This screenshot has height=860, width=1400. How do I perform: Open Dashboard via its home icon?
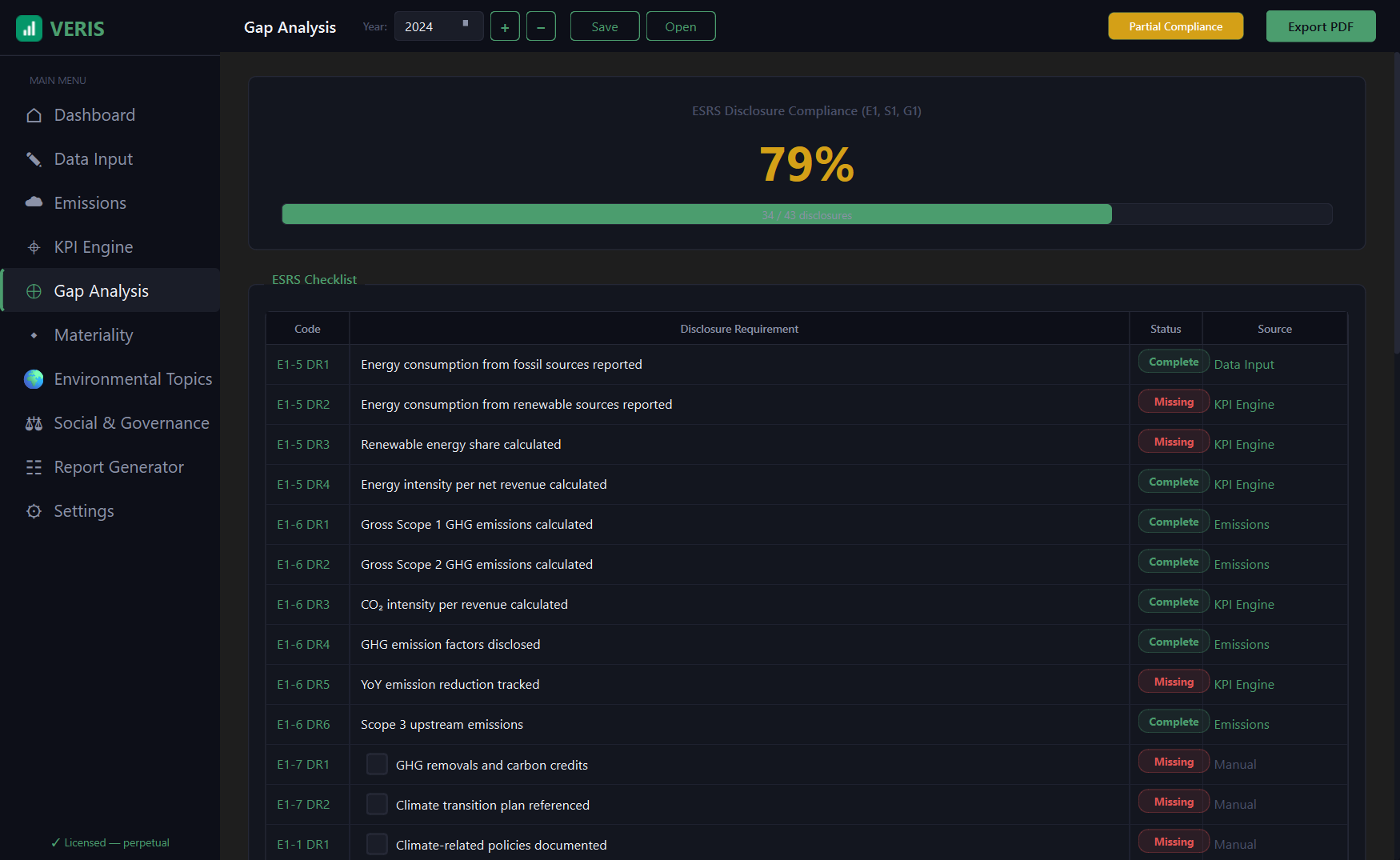(x=34, y=115)
